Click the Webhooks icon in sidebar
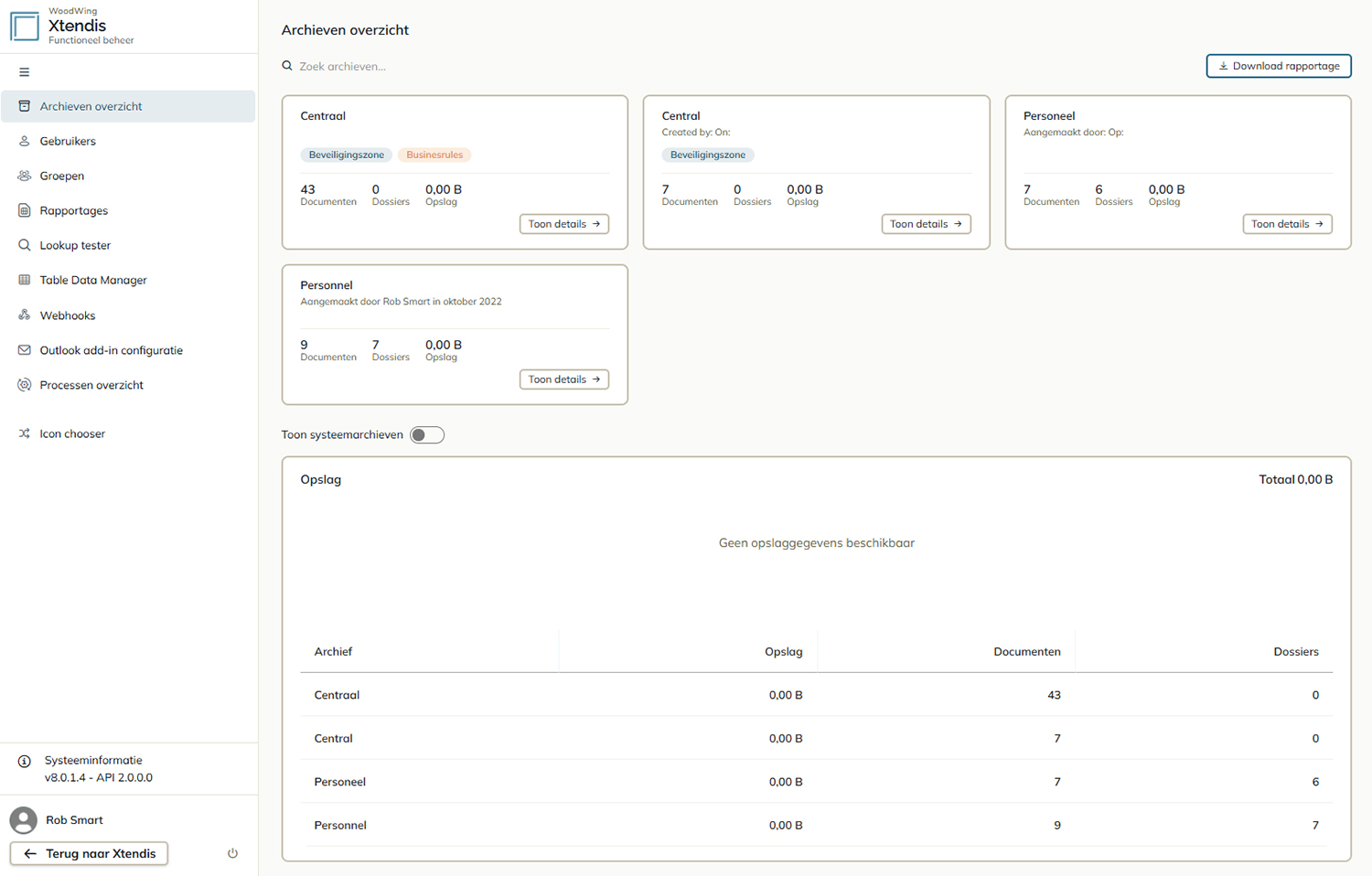This screenshot has height=876, width=1372. pyautogui.click(x=25, y=315)
